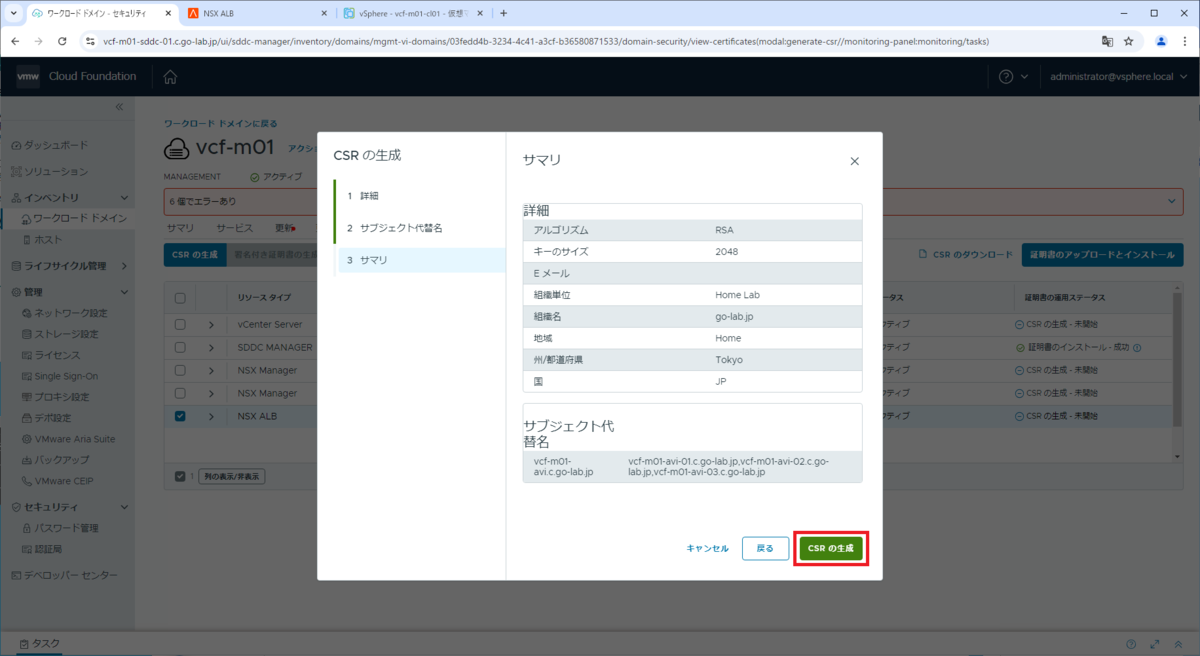The width and height of the screenshot is (1200, 656).
Task: Switch to the サマリ domain tab
Action: [180, 228]
